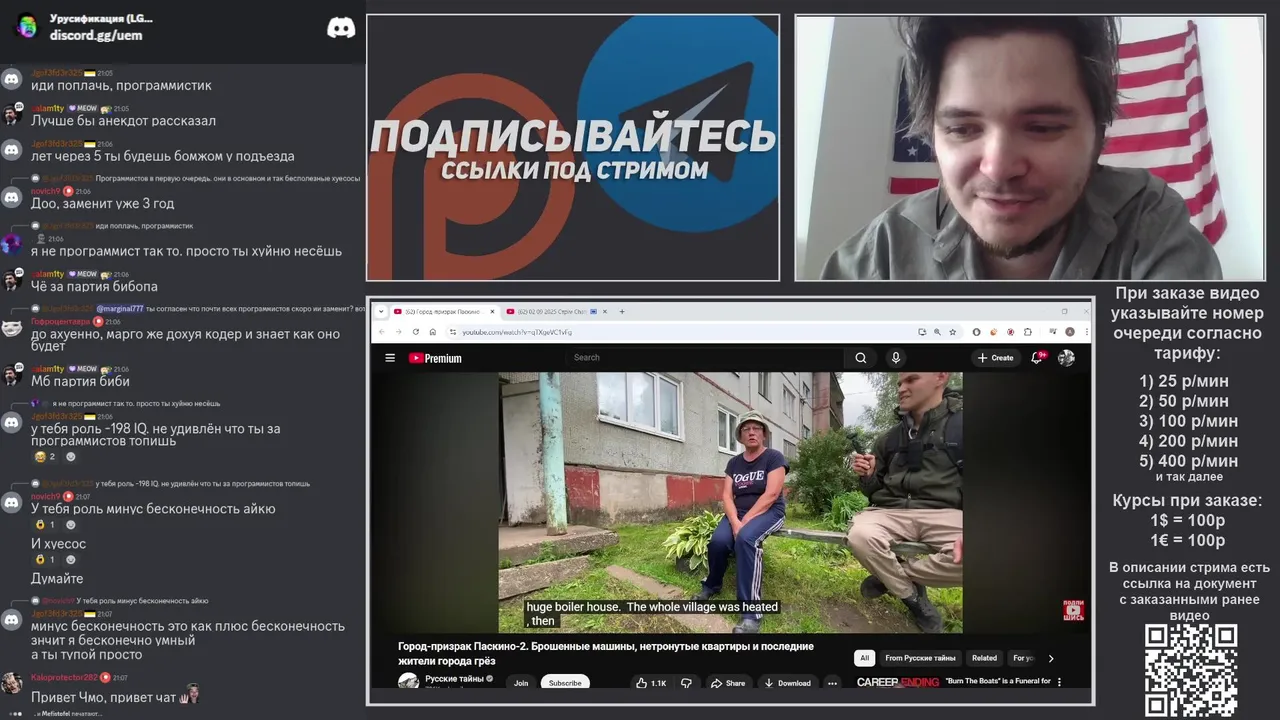Click the browser home icon

pyautogui.click(x=432, y=332)
